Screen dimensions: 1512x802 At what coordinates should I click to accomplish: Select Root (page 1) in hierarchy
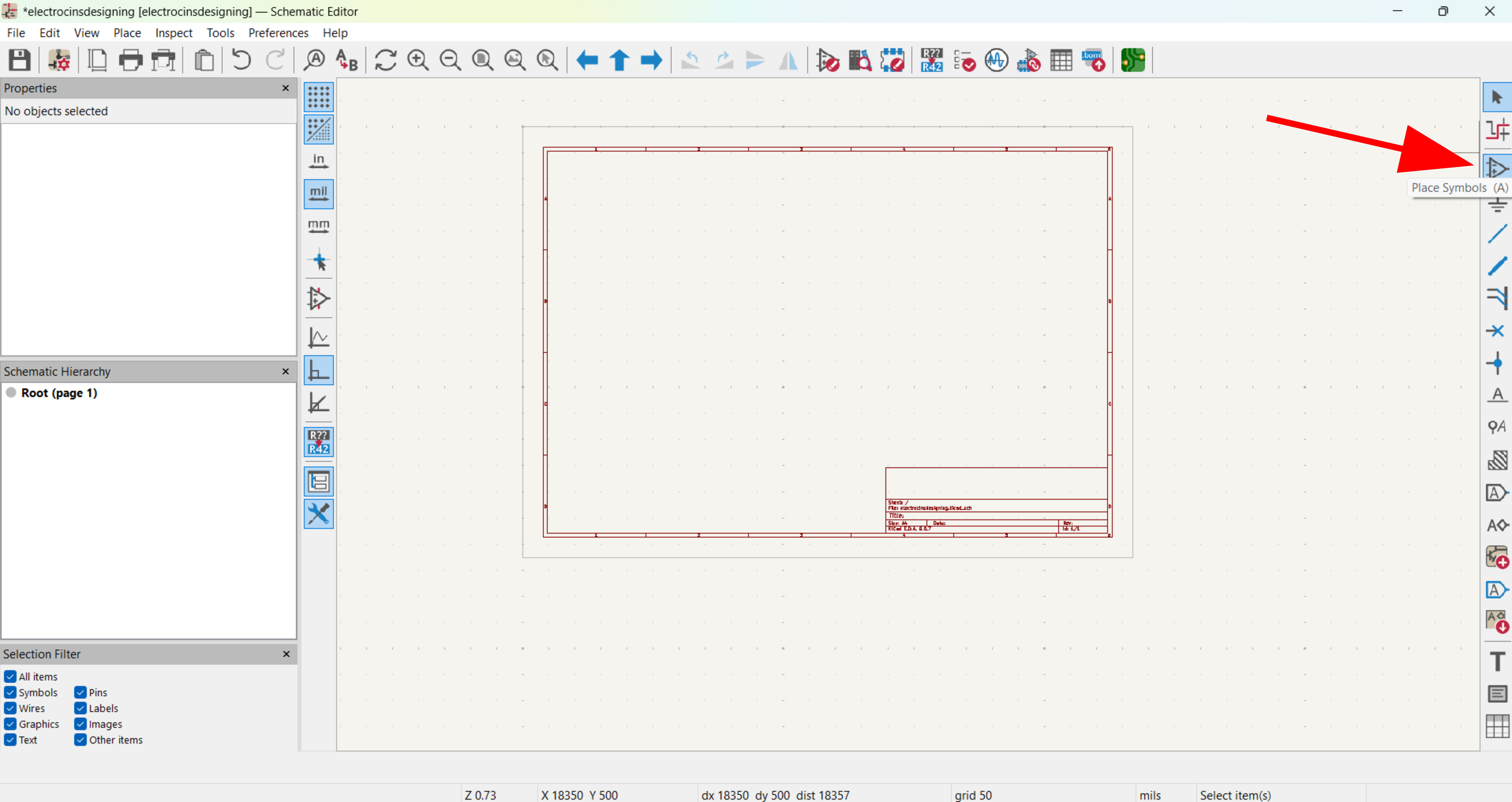(59, 393)
